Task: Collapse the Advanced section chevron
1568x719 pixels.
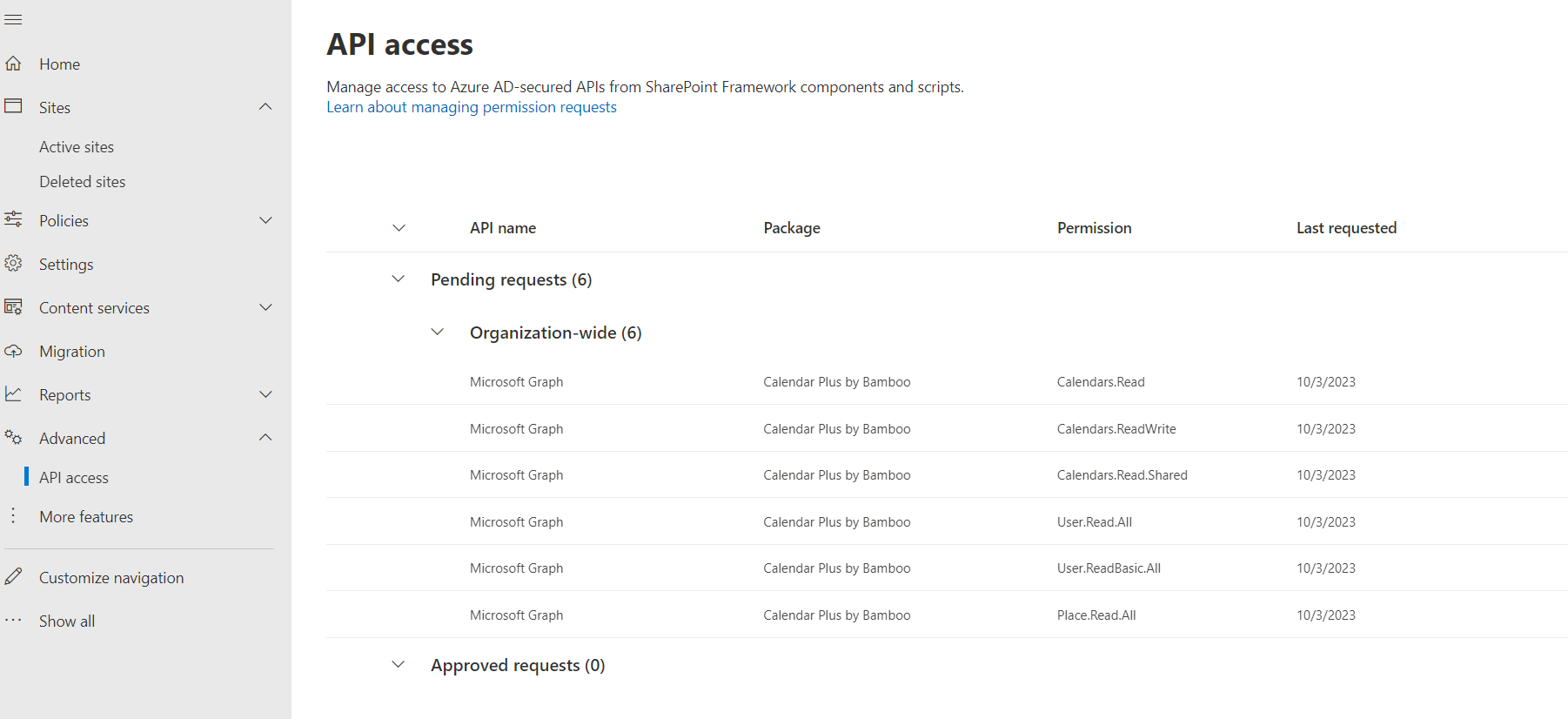Action: click(x=265, y=437)
